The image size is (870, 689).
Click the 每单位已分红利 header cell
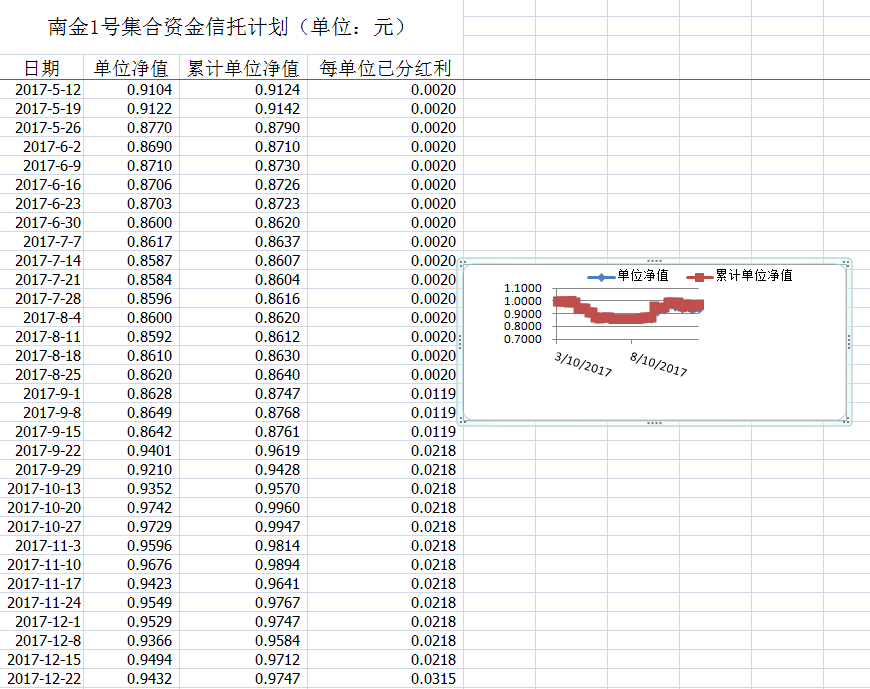coord(385,68)
